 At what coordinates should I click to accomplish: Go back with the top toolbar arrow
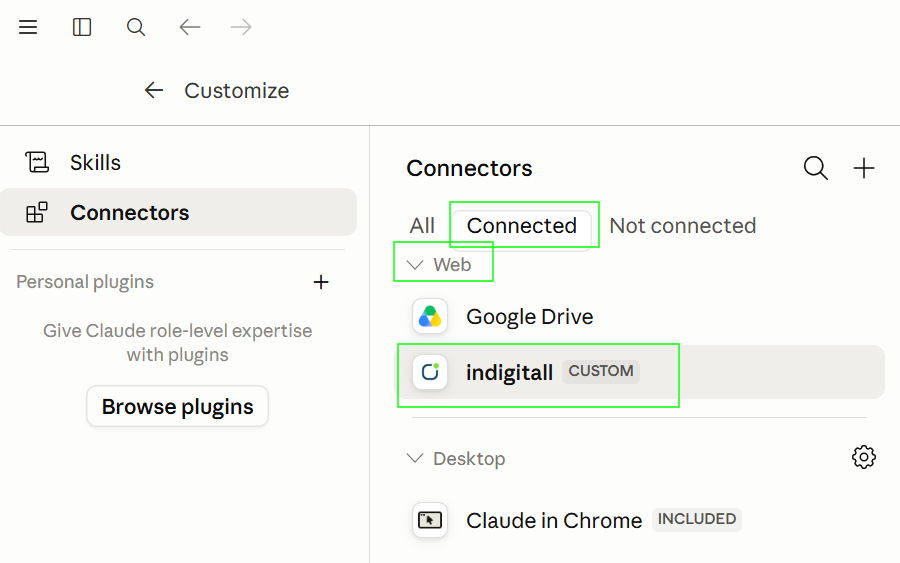(189, 27)
